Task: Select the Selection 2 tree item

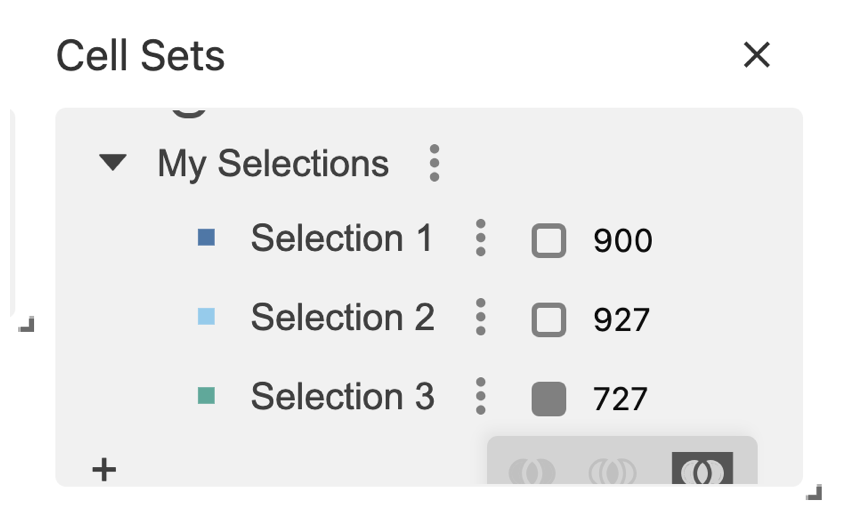Action: pyautogui.click(x=342, y=318)
